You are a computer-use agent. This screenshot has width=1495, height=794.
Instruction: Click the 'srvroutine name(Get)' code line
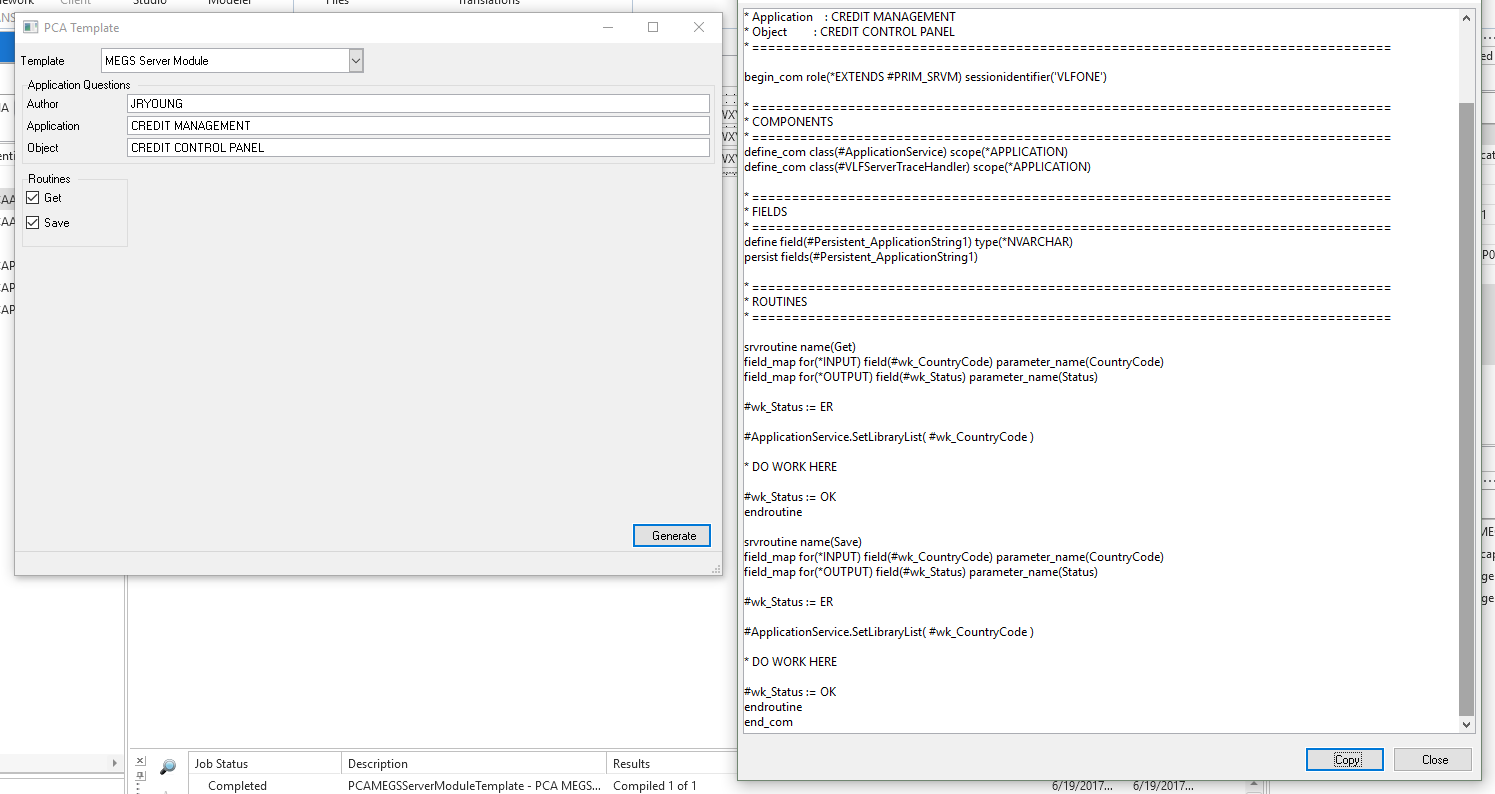(799, 347)
